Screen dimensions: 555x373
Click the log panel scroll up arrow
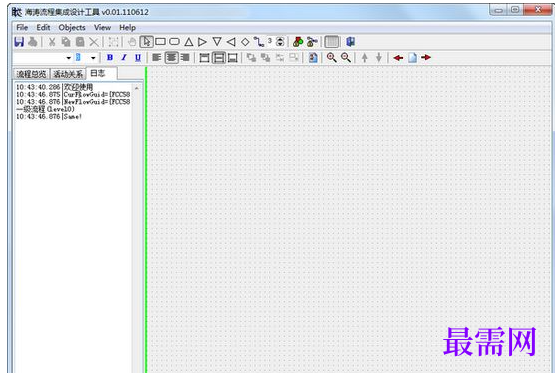(137, 87)
